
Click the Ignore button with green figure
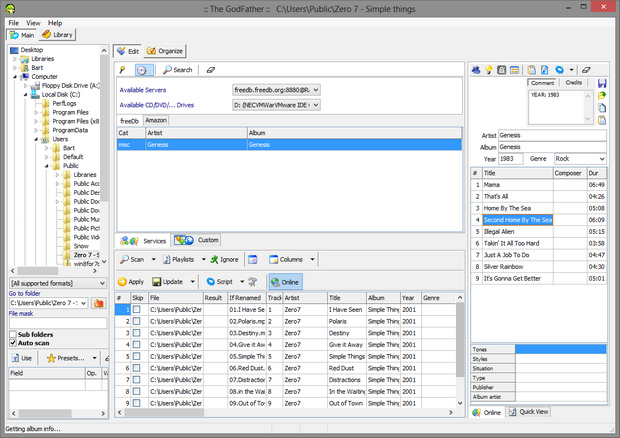coord(224,260)
